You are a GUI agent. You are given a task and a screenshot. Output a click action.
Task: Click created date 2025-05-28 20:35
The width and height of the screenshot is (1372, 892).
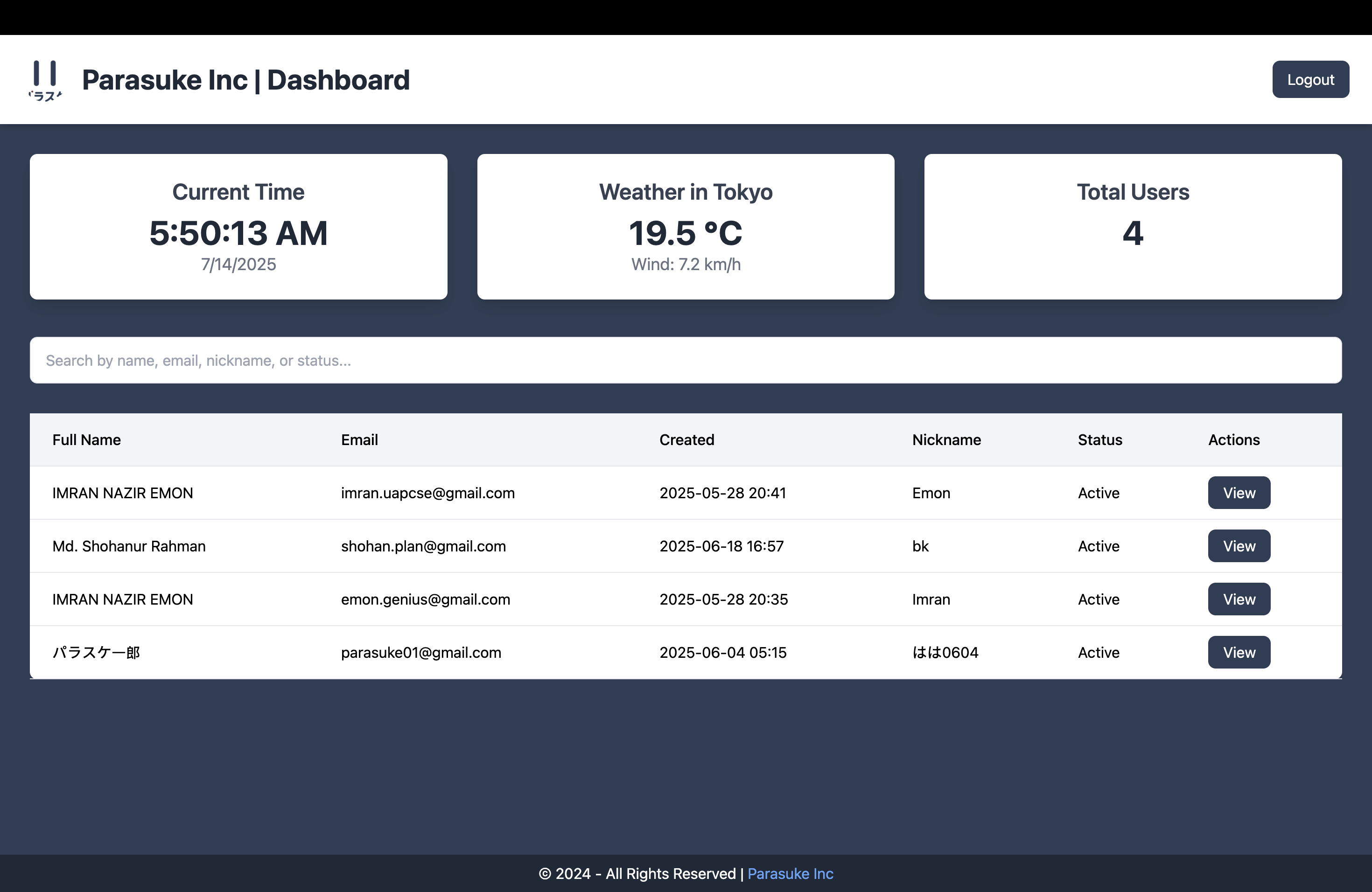(x=723, y=599)
